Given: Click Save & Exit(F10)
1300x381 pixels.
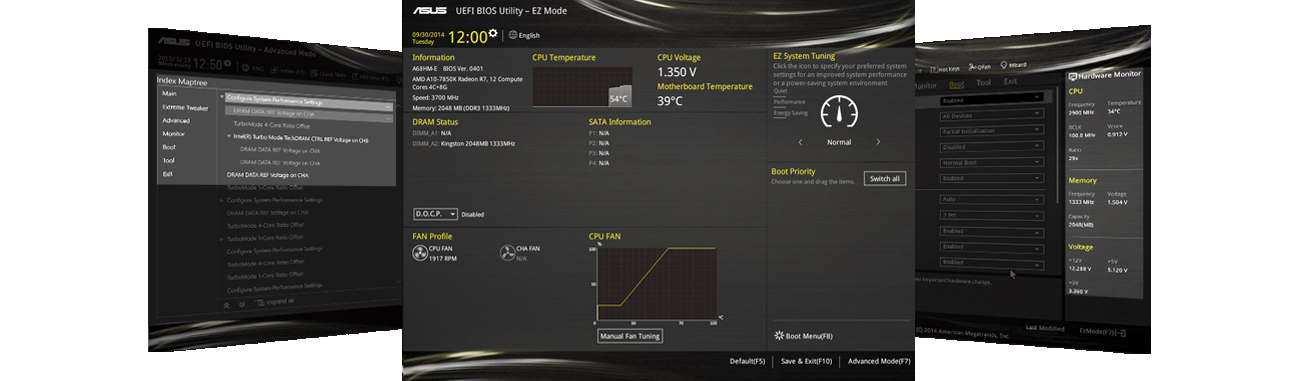Looking at the screenshot, I should (x=806, y=360).
